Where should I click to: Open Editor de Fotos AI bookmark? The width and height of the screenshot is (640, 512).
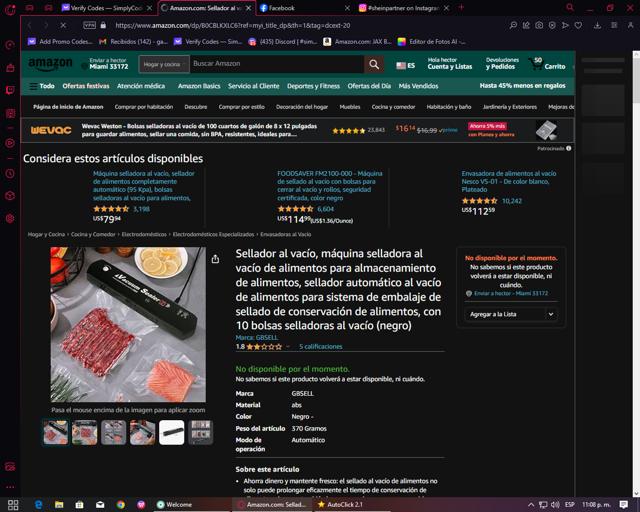click(432, 42)
